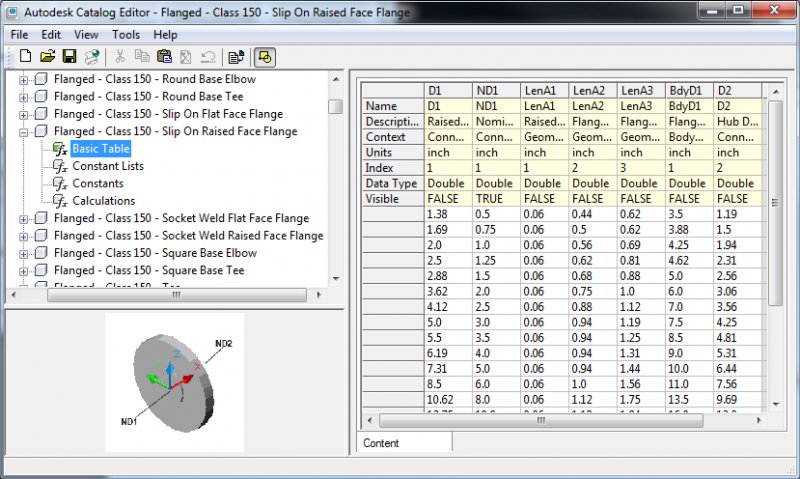Click the 13.5 cell in BdyD1 column
This screenshot has height=479, width=800.
(689, 399)
